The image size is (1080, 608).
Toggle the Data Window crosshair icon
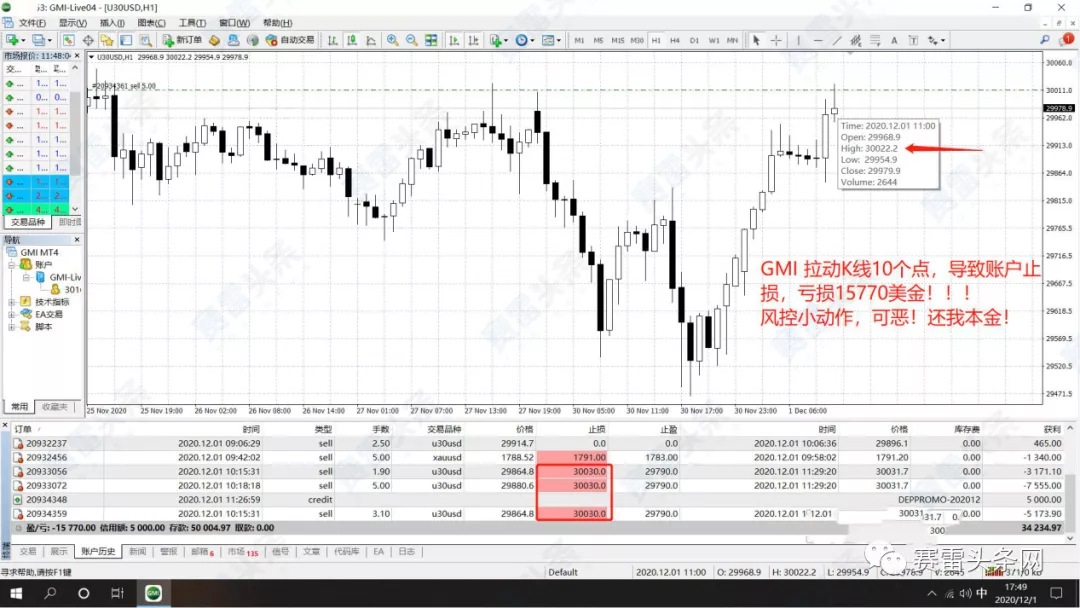tap(88, 41)
